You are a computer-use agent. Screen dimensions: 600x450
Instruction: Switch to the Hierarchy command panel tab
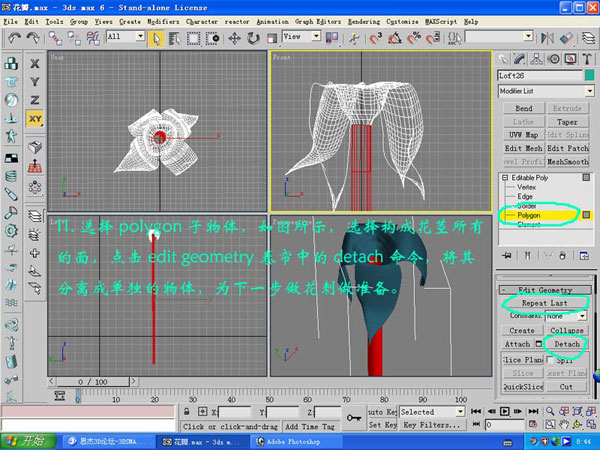point(536,59)
